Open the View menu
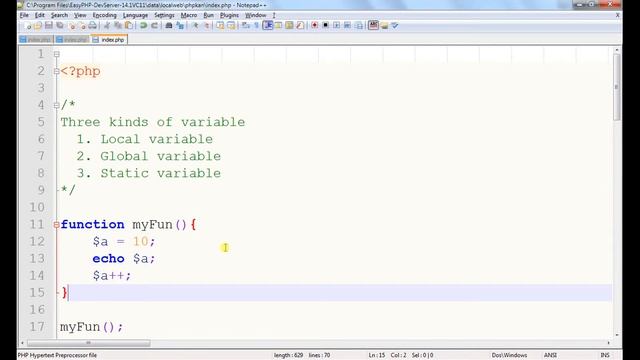This screenshot has width=640, height=360. click(80, 15)
